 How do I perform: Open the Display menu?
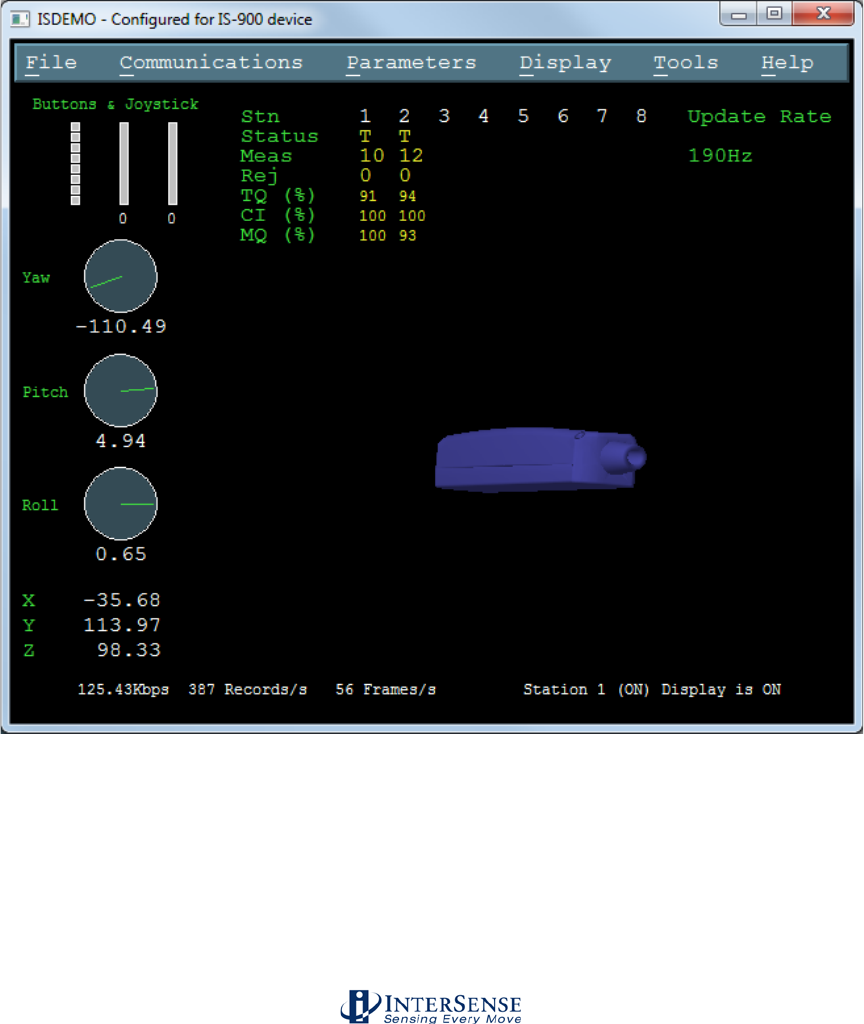pos(566,63)
